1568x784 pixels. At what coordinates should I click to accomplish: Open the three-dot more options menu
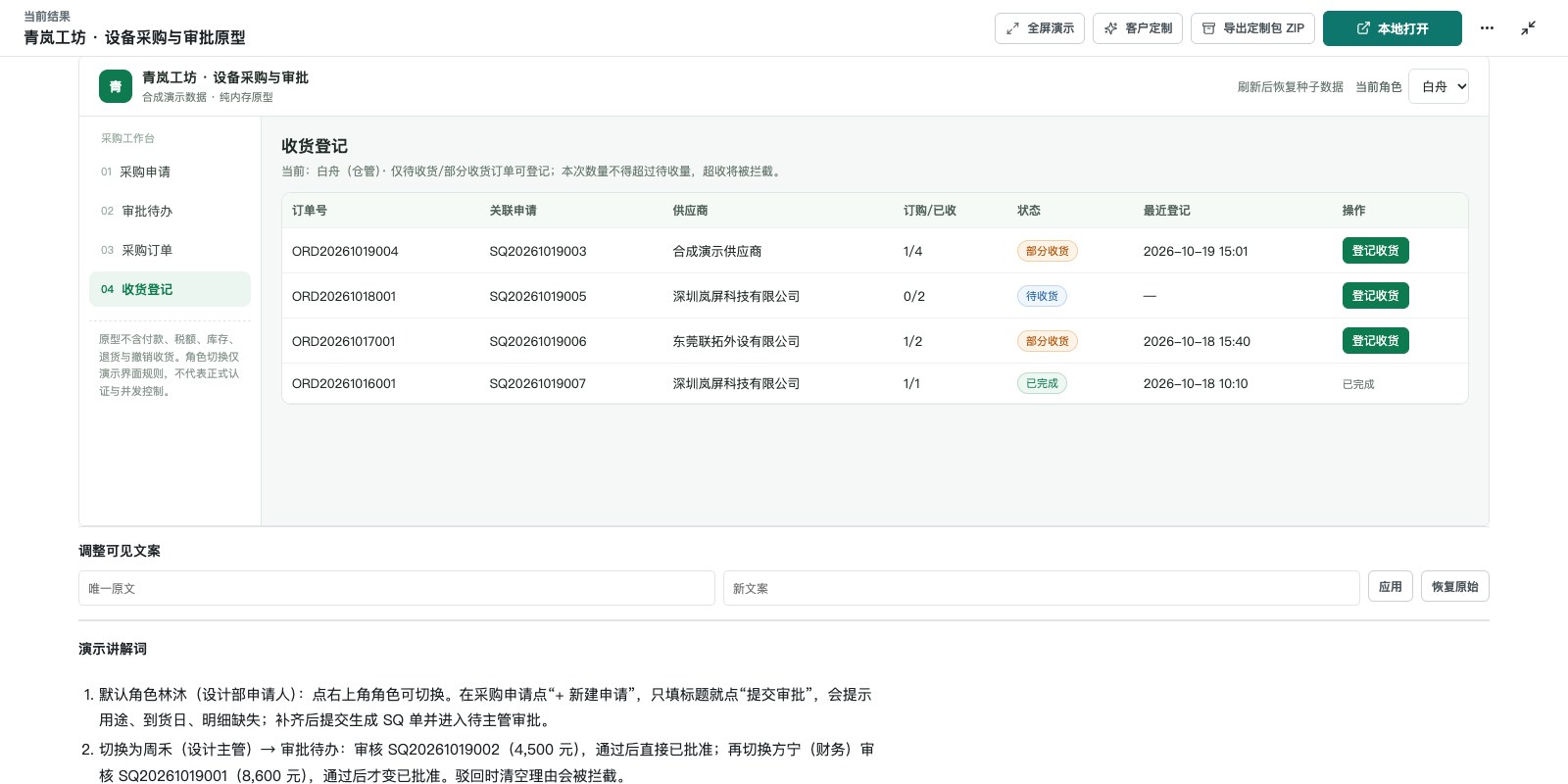1487,28
